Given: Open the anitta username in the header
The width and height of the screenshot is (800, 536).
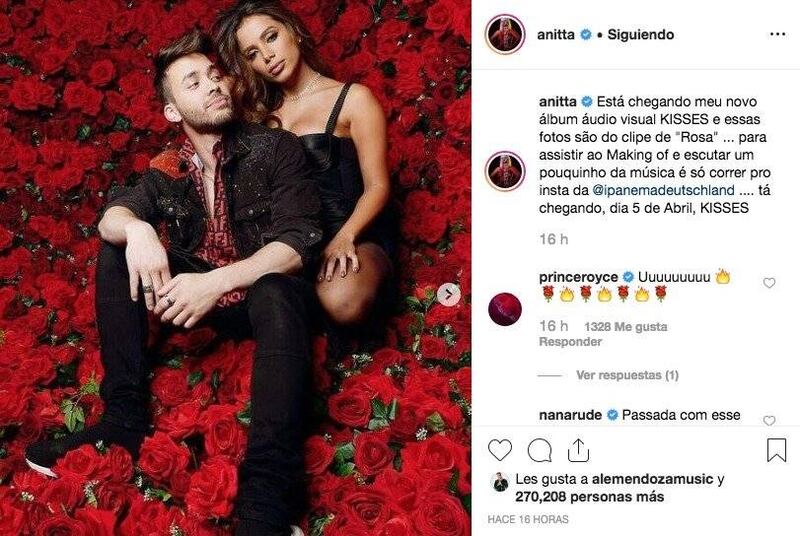Looking at the screenshot, I should pos(556,35).
